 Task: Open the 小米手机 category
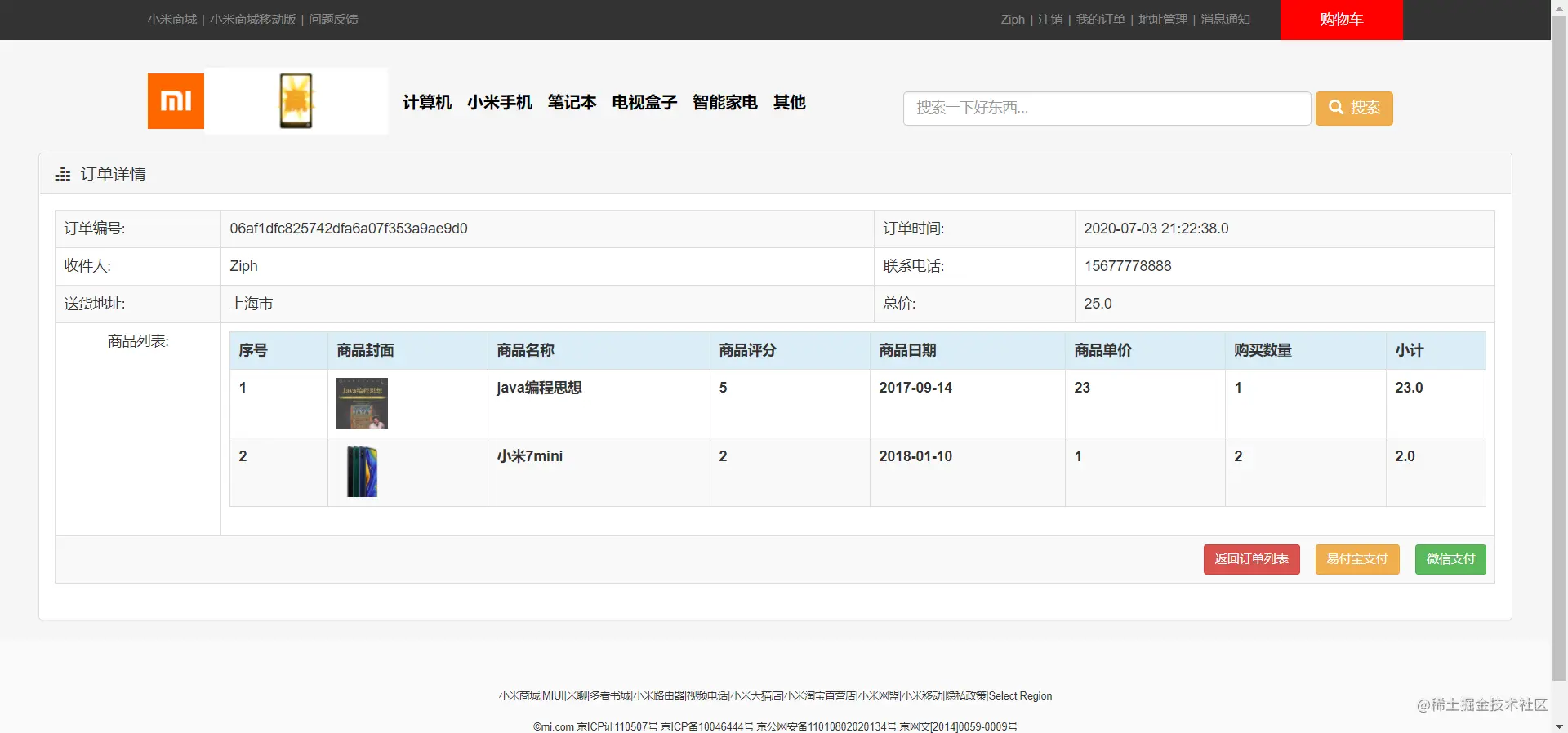[x=500, y=102]
